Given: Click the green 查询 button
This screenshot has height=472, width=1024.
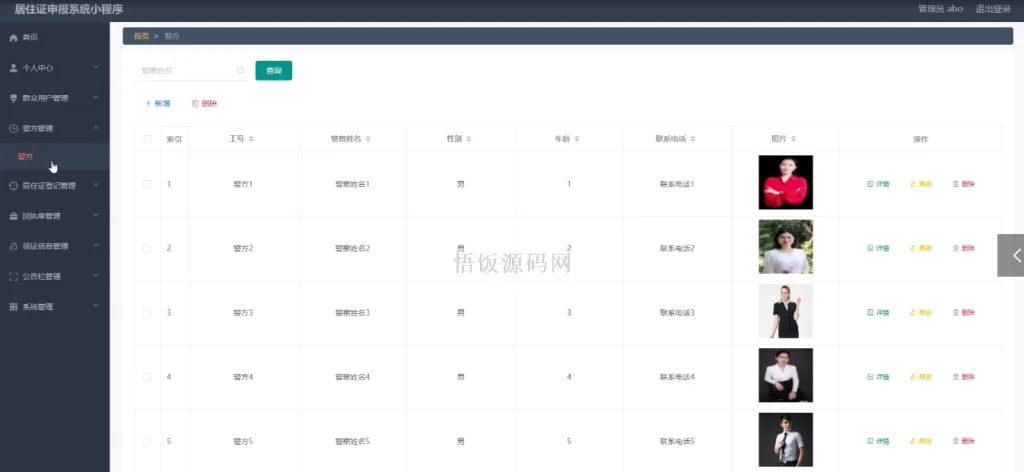Looking at the screenshot, I should coord(274,71).
